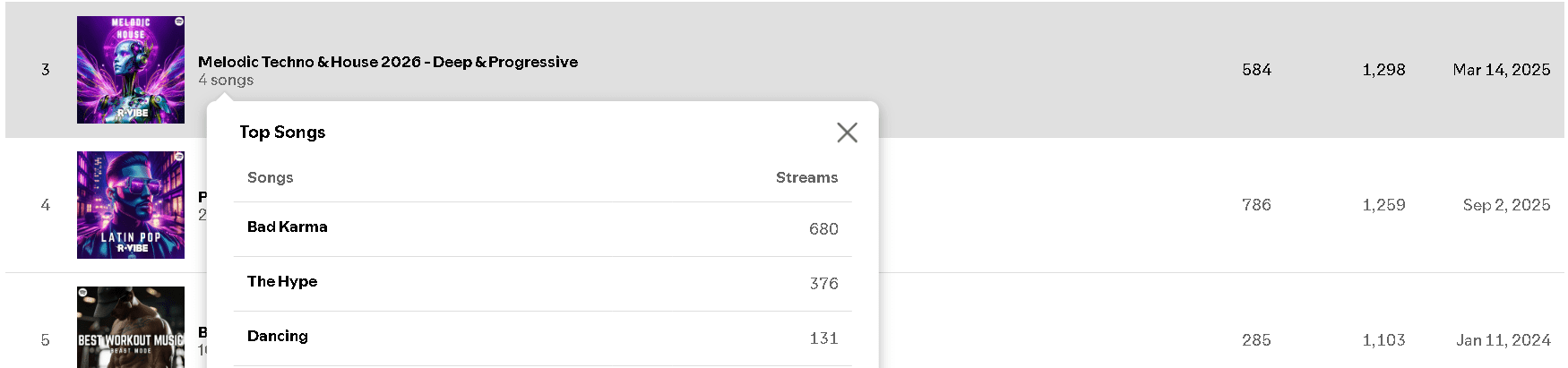Screen dimensions: 1568x368
Task: Click the Latin Pop playlist cover thumbnail
Action: 131,205
